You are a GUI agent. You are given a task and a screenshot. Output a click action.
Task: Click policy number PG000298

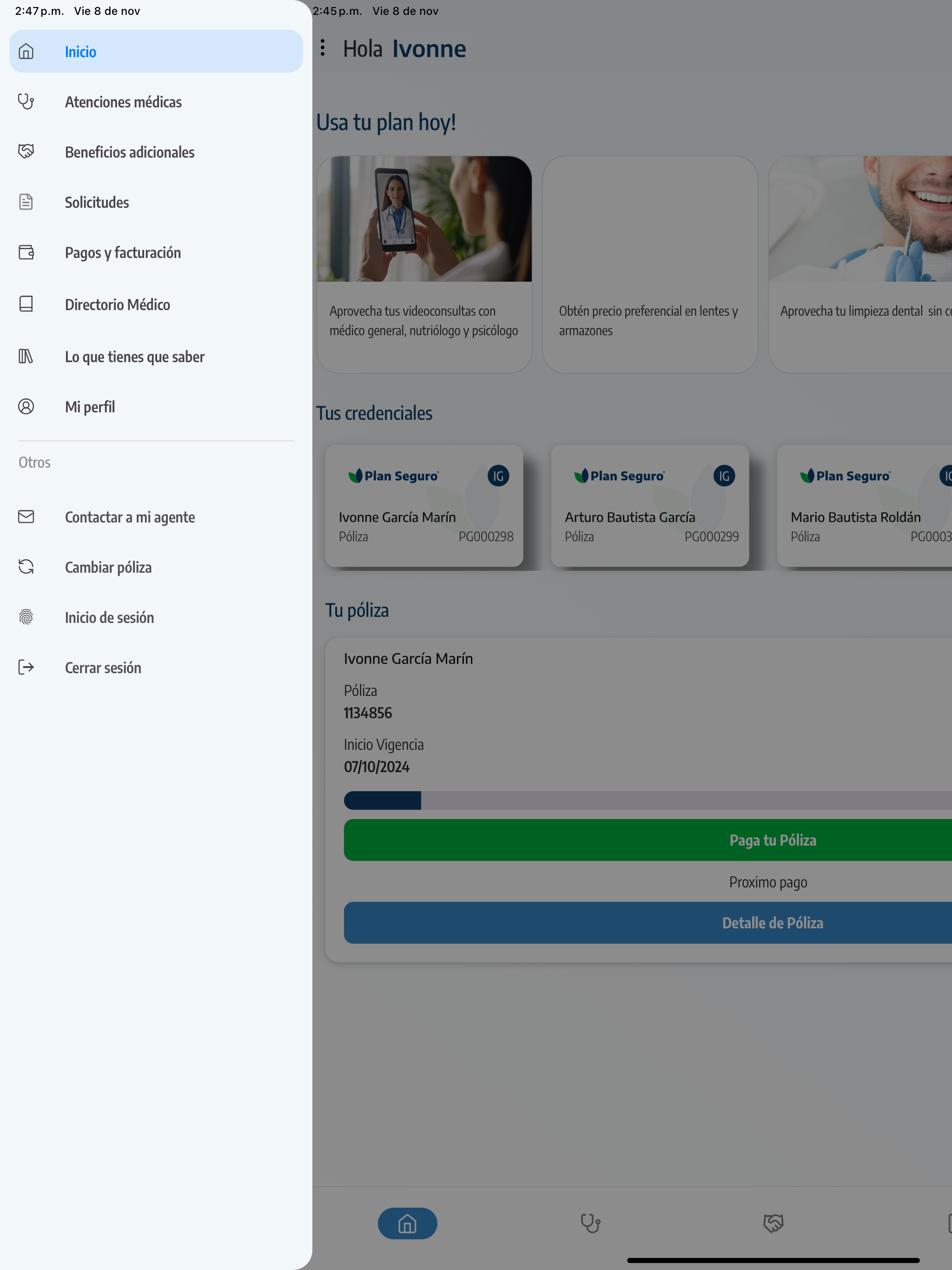point(486,536)
